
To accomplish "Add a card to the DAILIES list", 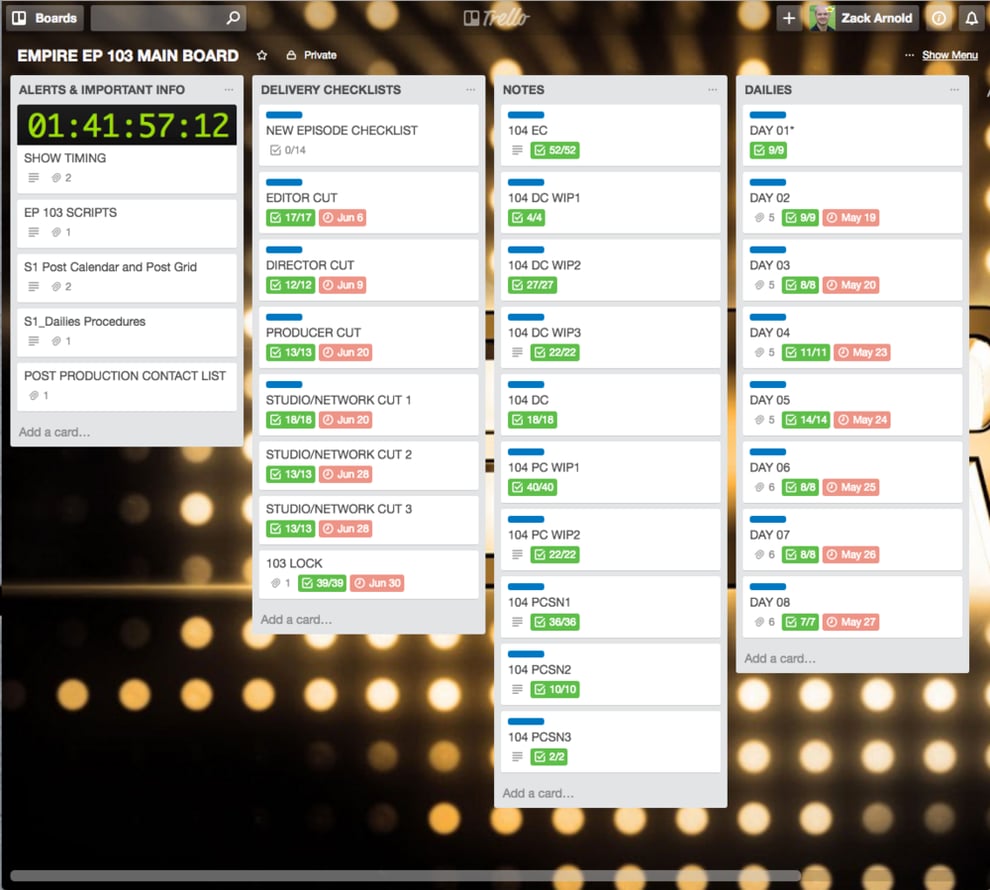I will coord(782,658).
